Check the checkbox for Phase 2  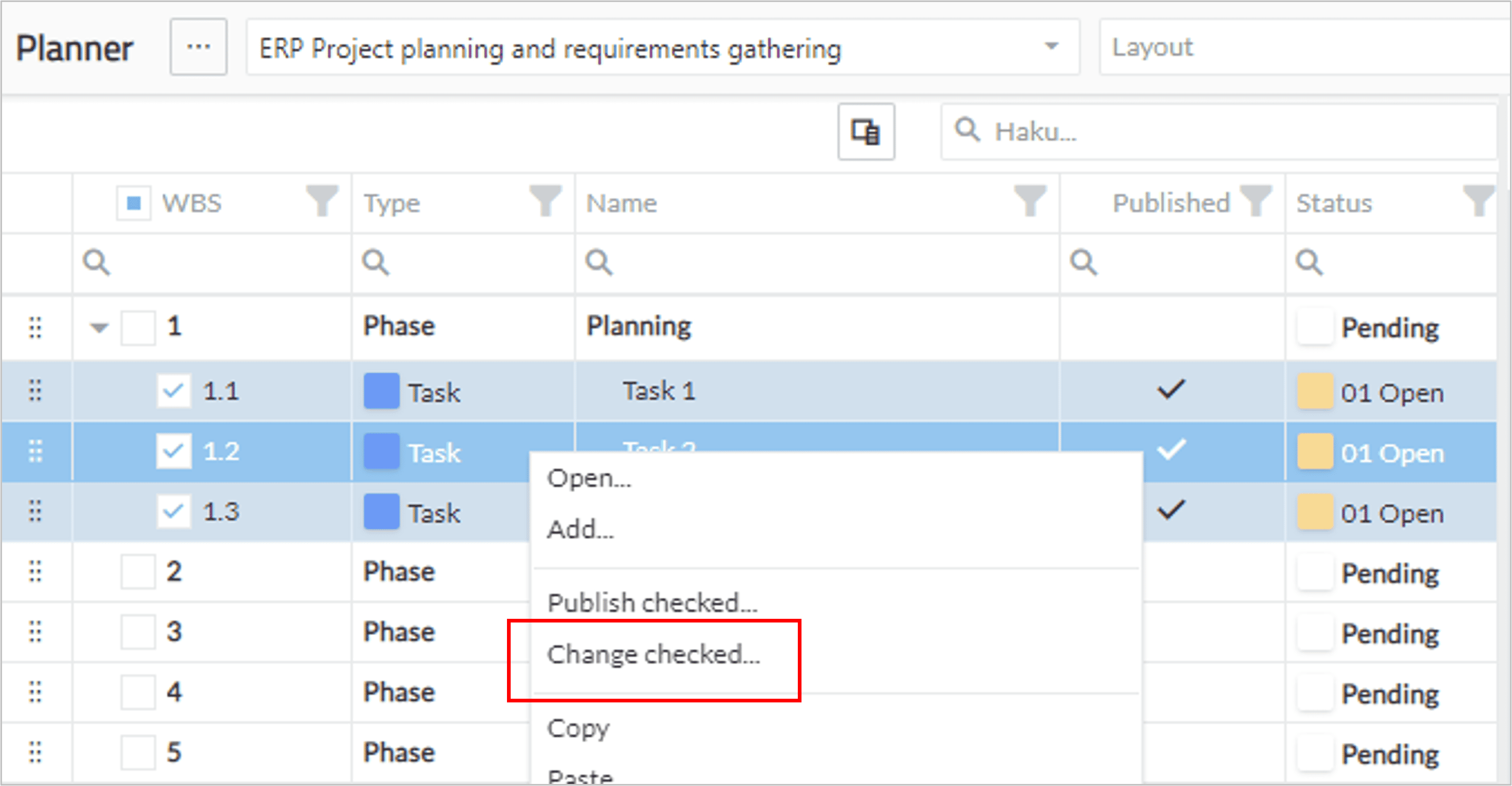pos(138,571)
